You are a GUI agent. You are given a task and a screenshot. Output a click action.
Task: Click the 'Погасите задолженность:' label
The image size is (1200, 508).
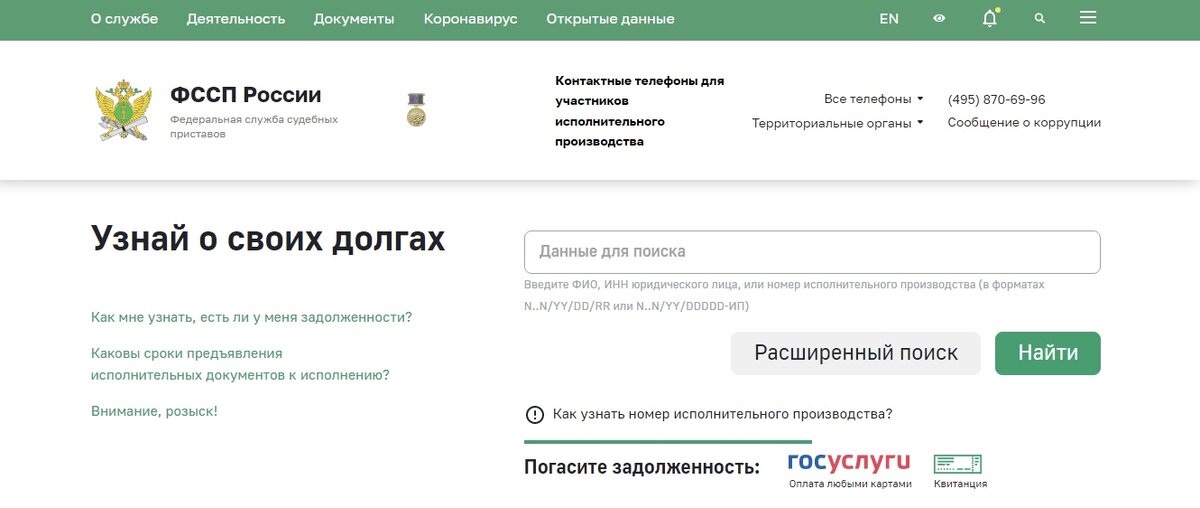click(642, 467)
